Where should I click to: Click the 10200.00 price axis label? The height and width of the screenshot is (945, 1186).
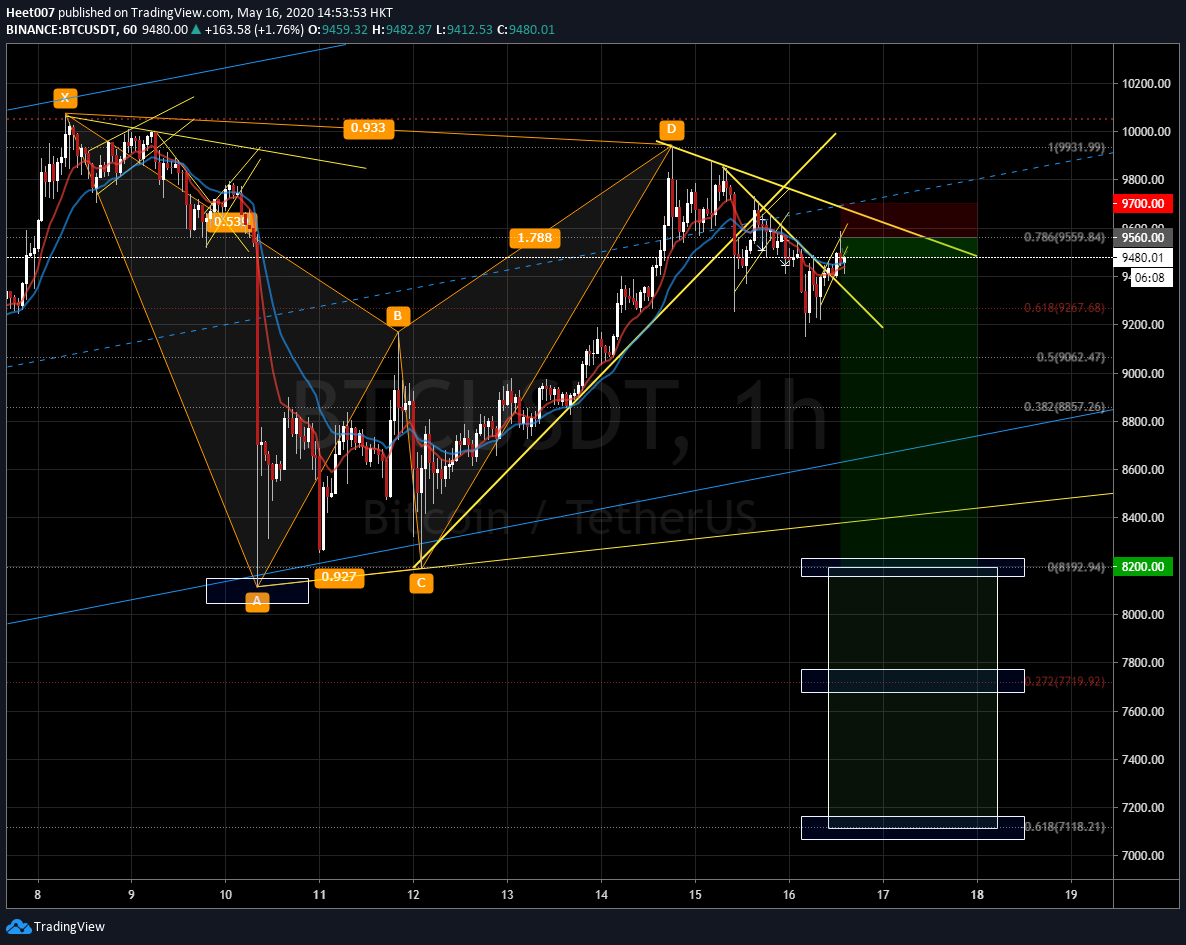click(1147, 83)
